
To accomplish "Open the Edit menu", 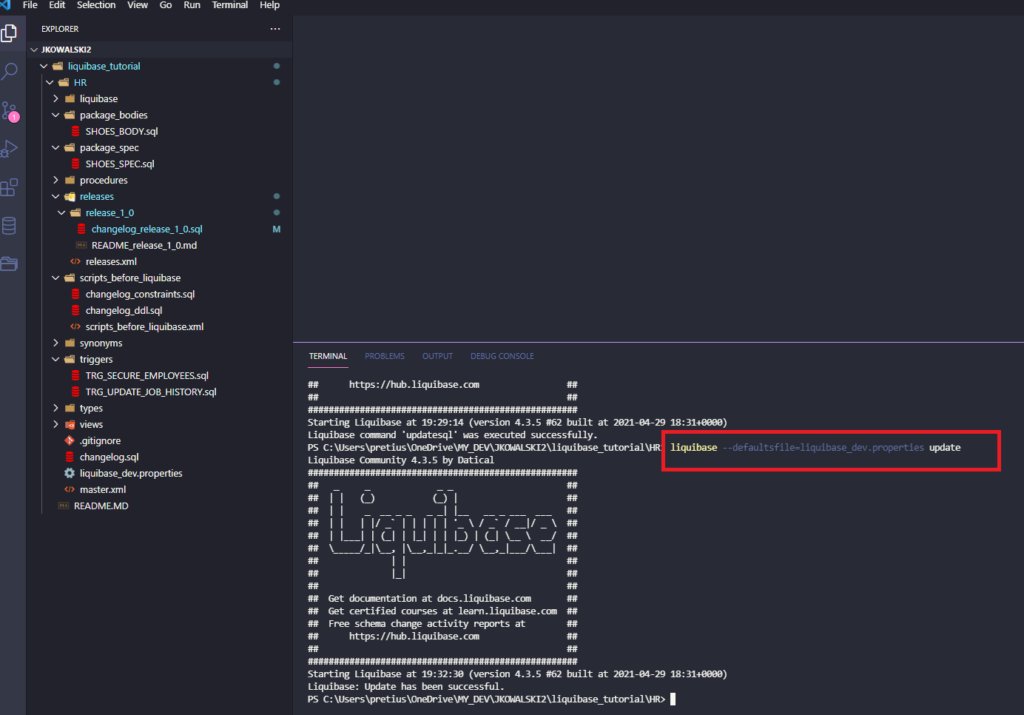I will point(57,5).
